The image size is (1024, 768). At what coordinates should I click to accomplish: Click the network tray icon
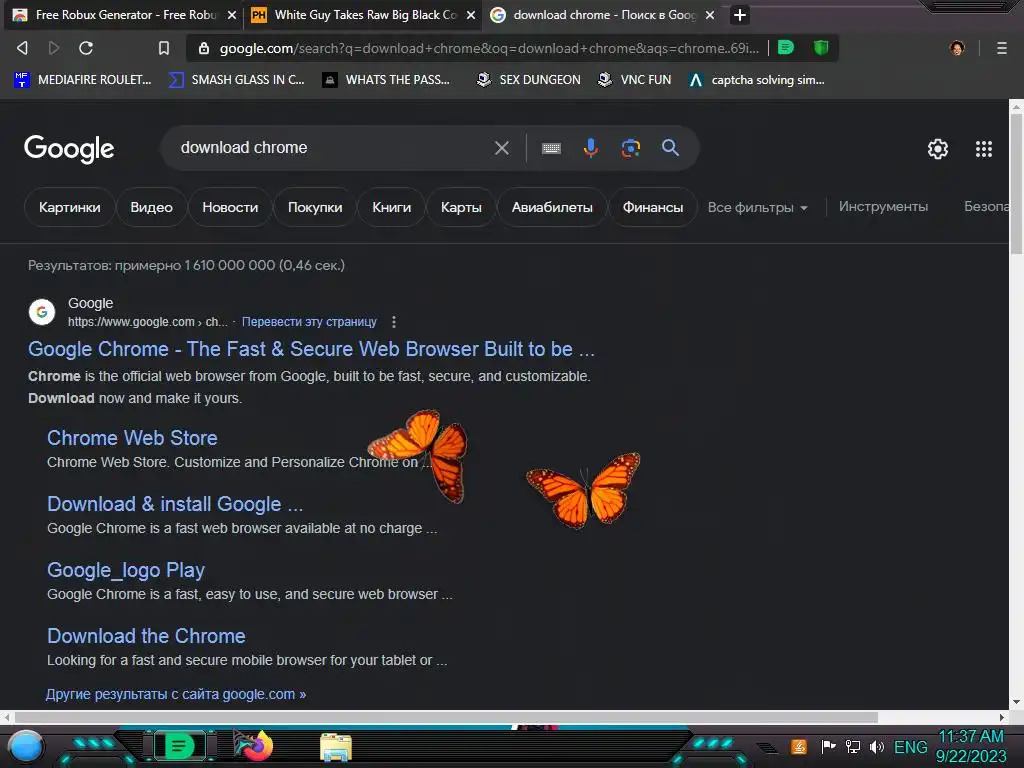point(852,746)
